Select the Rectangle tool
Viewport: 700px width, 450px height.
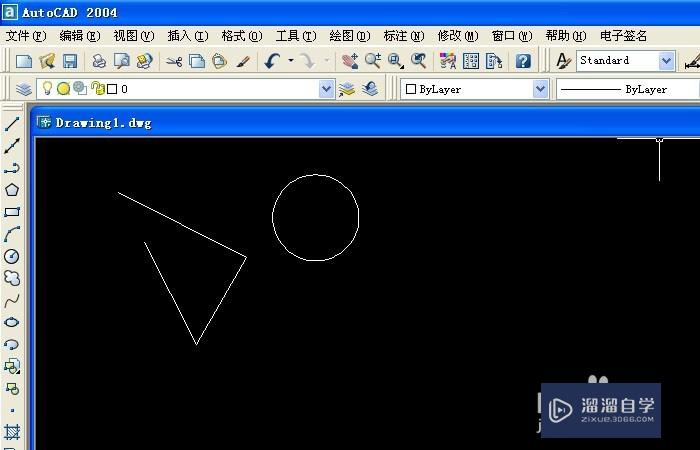12,212
